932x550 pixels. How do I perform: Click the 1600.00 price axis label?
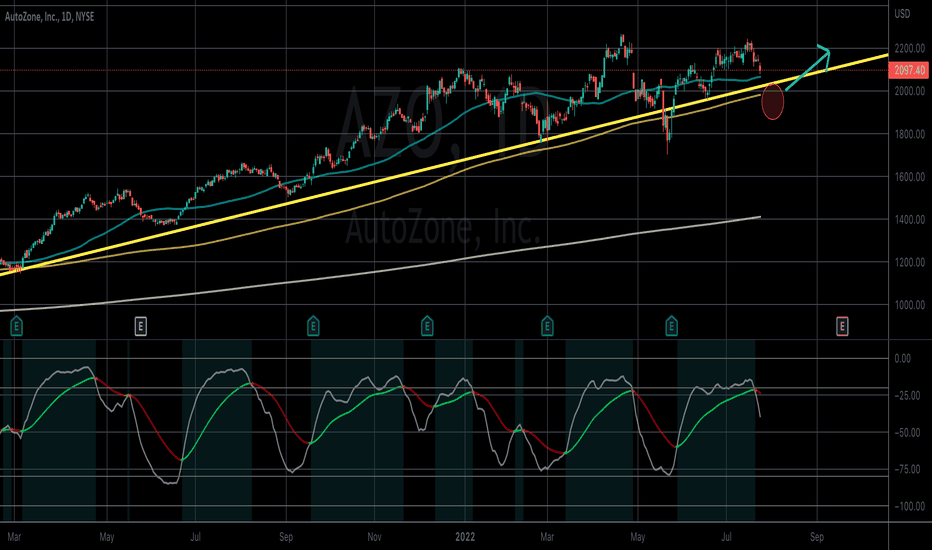(909, 177)
